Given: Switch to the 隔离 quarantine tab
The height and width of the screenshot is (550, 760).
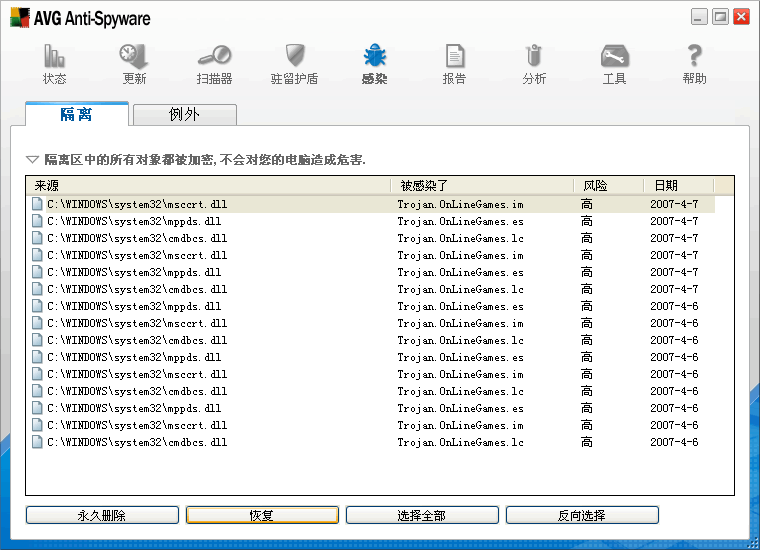Looking at the screenshot, I should pos(77,114).
